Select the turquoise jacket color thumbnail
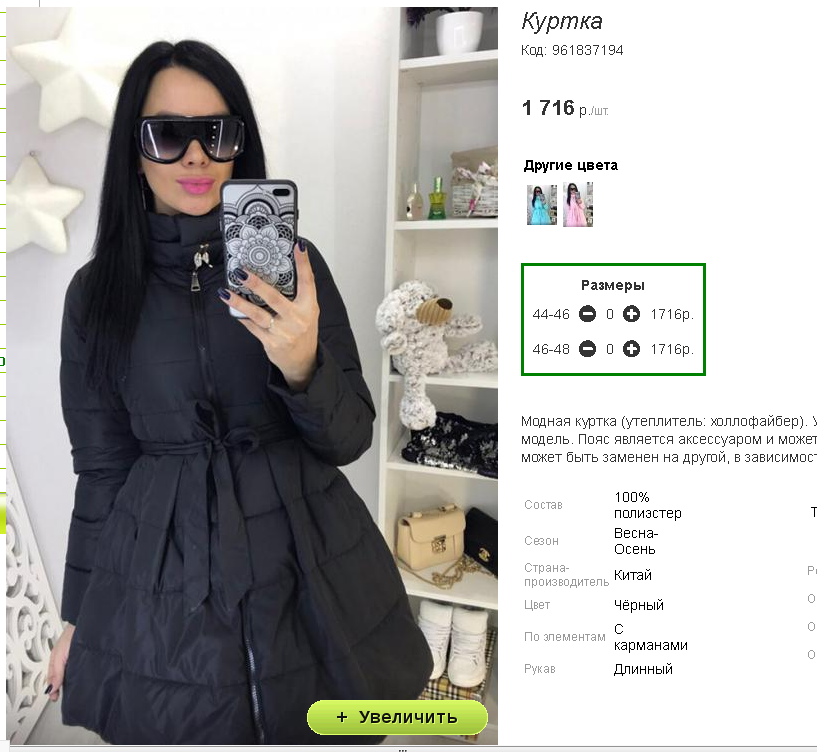 (x=542, y=204)
